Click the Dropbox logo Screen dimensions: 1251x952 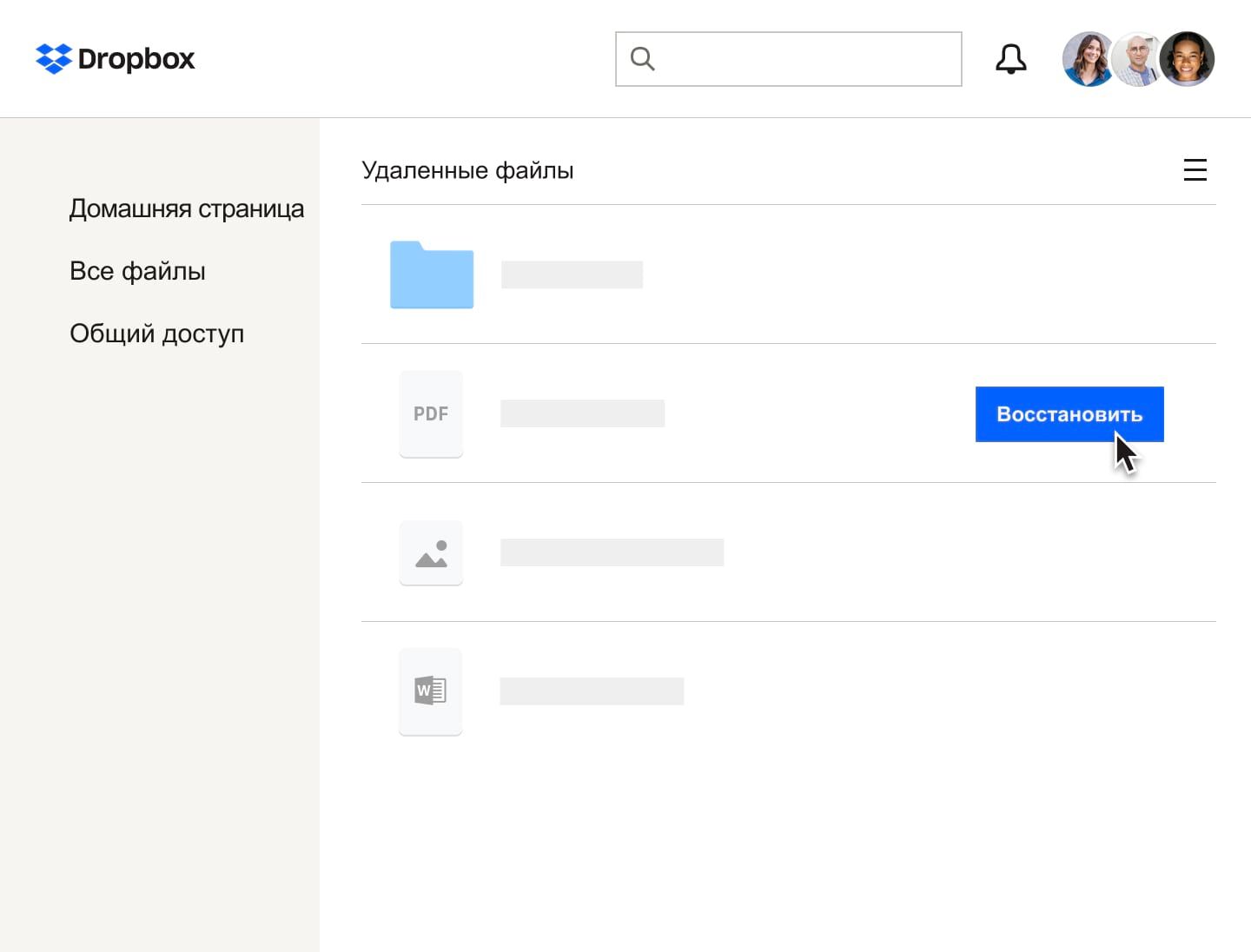[x=116, y=58]
